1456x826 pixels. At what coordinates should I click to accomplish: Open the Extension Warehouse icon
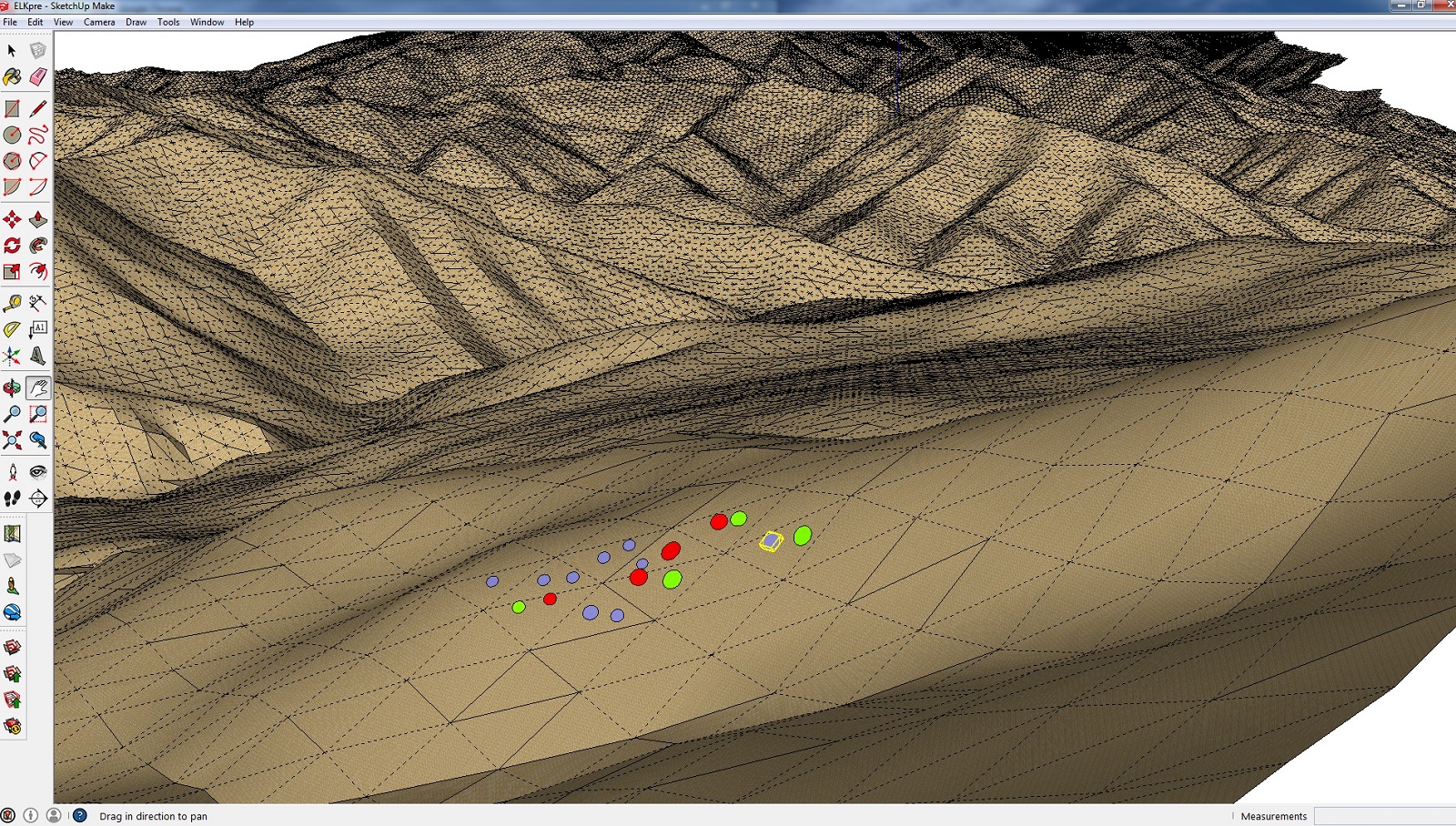(12, 726)
